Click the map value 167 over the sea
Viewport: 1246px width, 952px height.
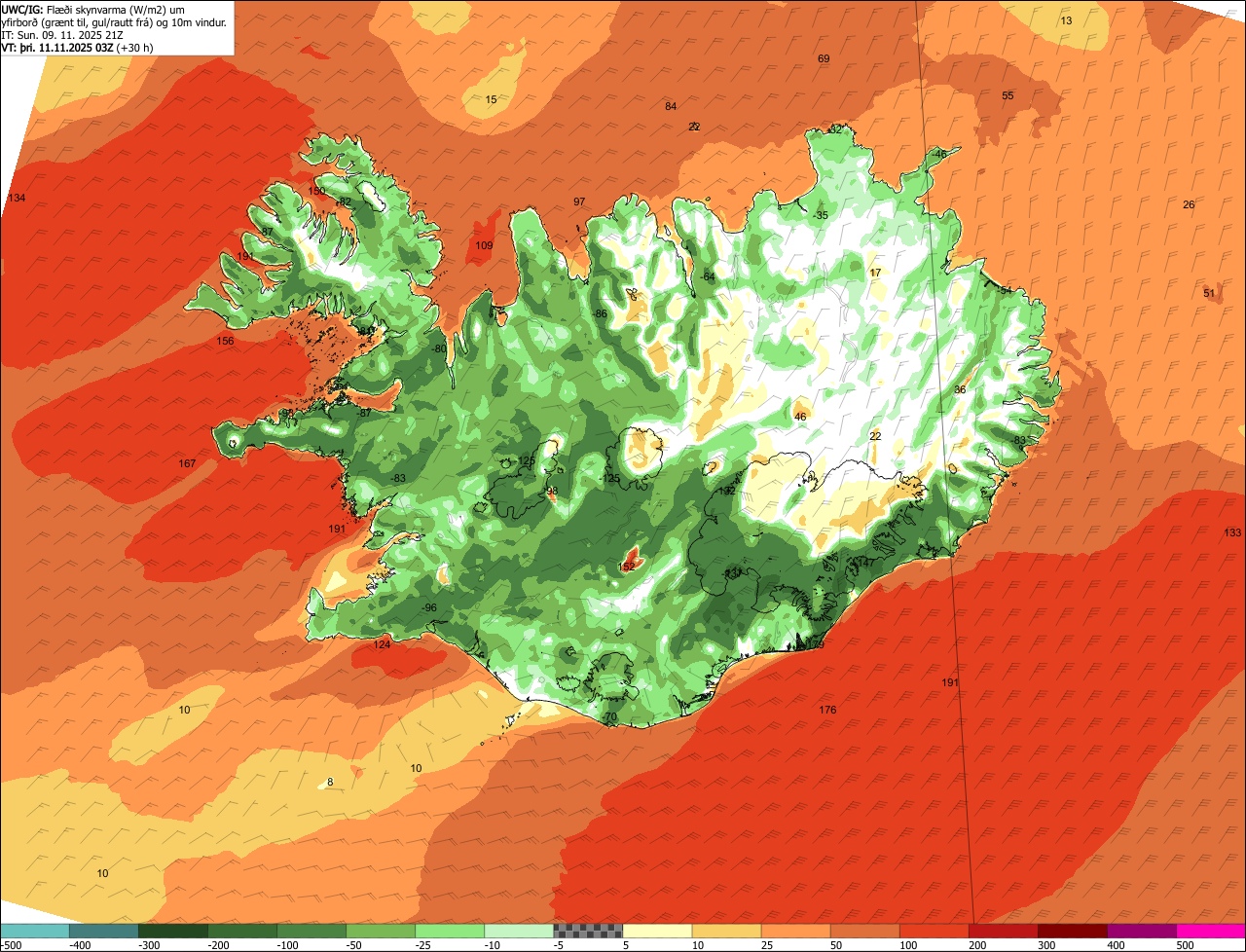(x=187, y=463)
